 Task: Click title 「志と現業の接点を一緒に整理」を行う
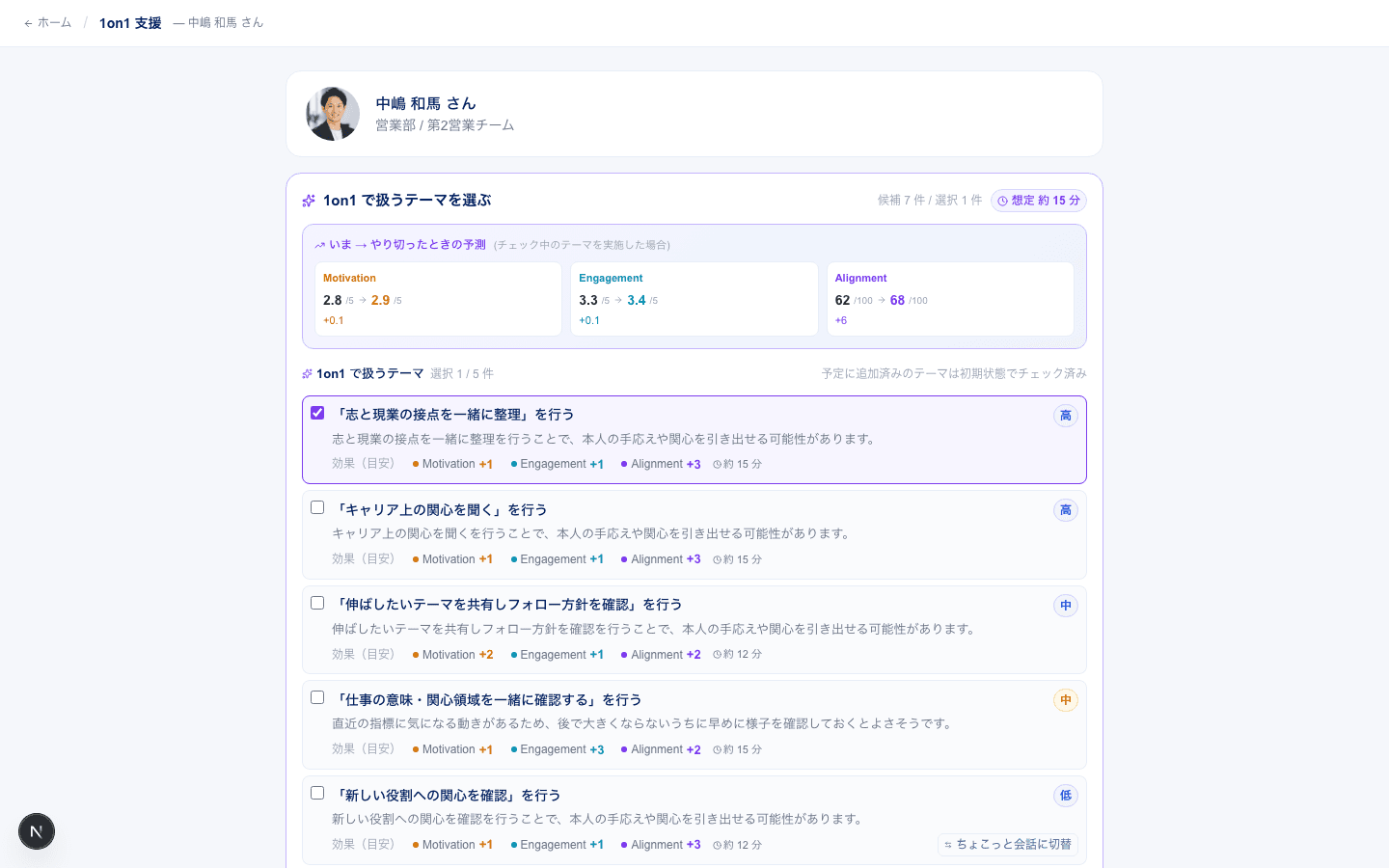[x=453, y=415]
